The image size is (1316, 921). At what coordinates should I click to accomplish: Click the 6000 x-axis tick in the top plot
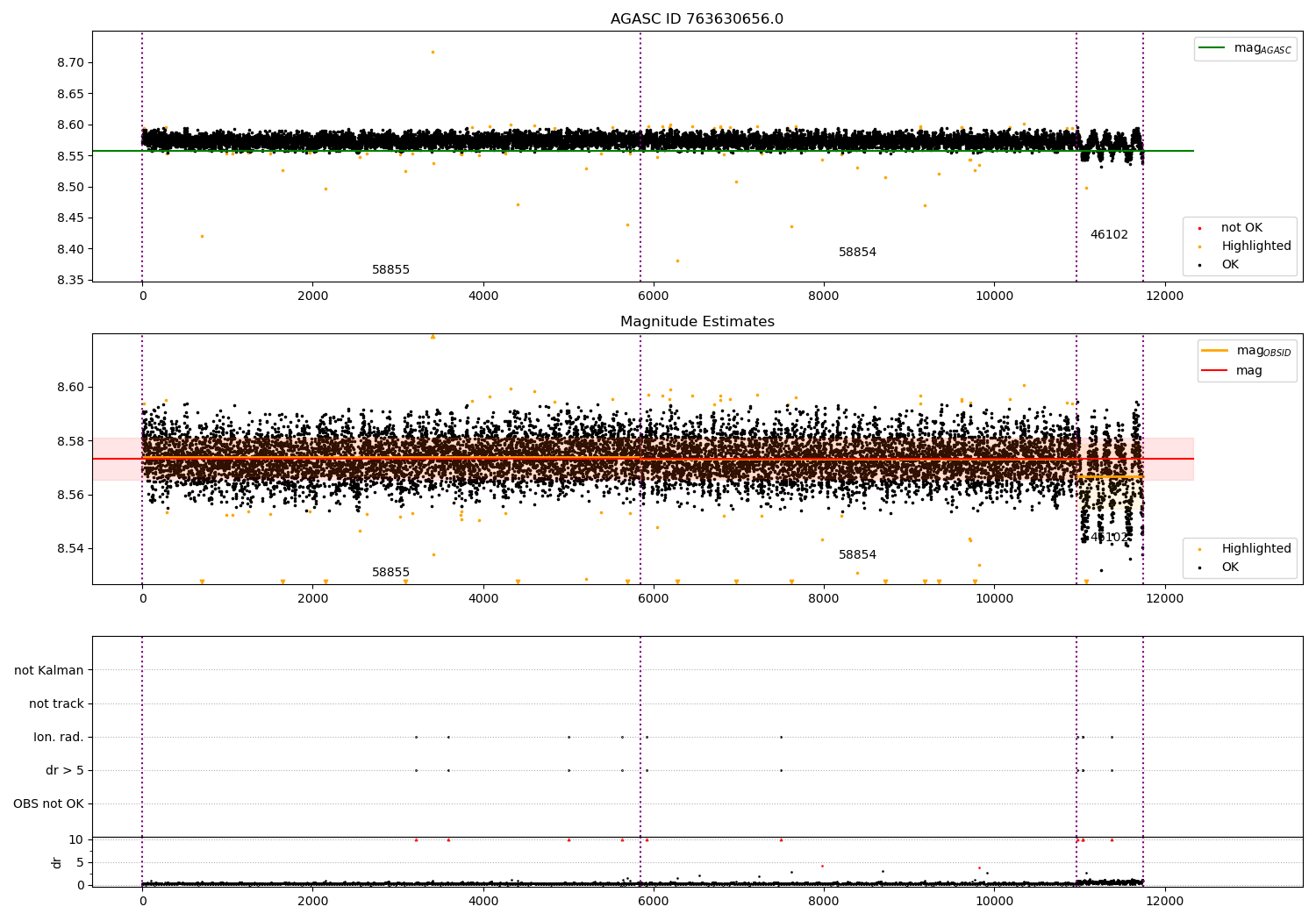(654, 296)
